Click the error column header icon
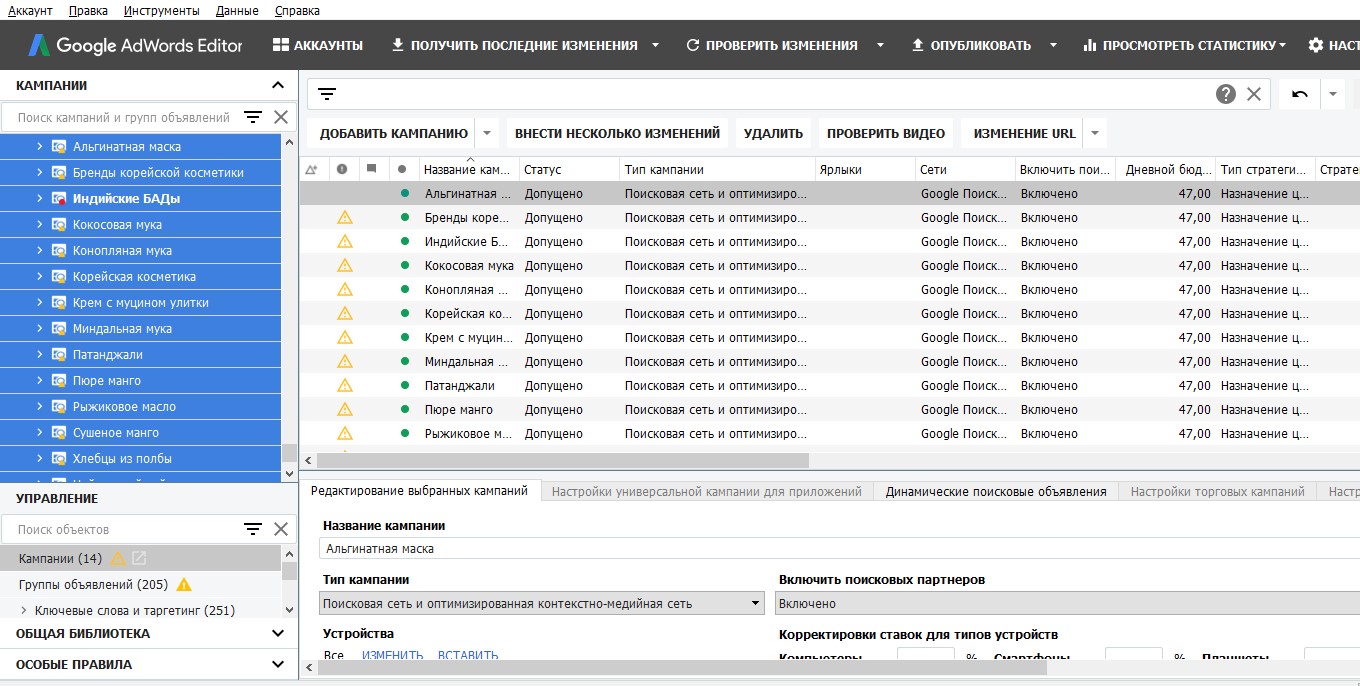 point(342,169)
